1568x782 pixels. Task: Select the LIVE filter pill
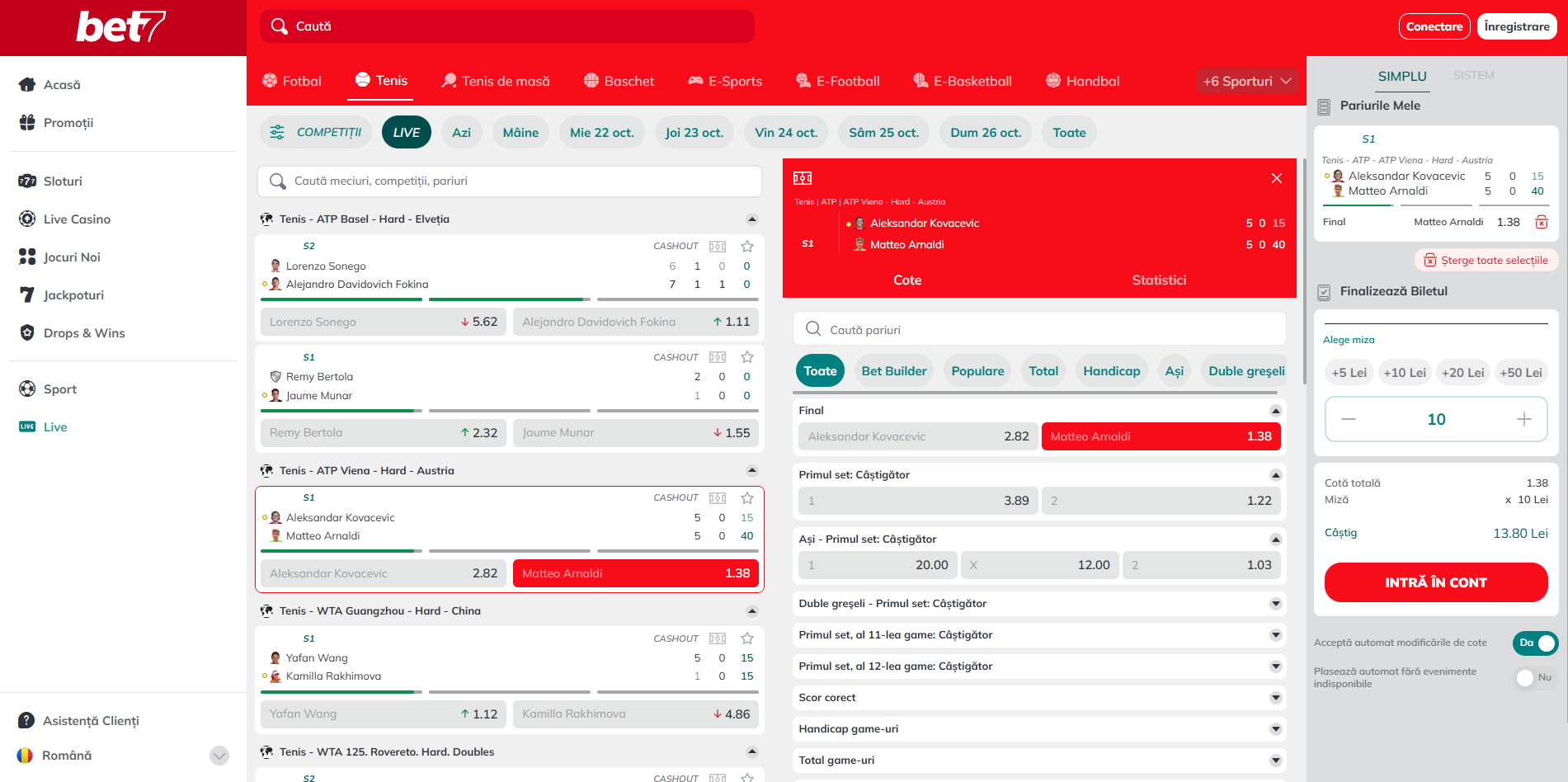[406, 133]
